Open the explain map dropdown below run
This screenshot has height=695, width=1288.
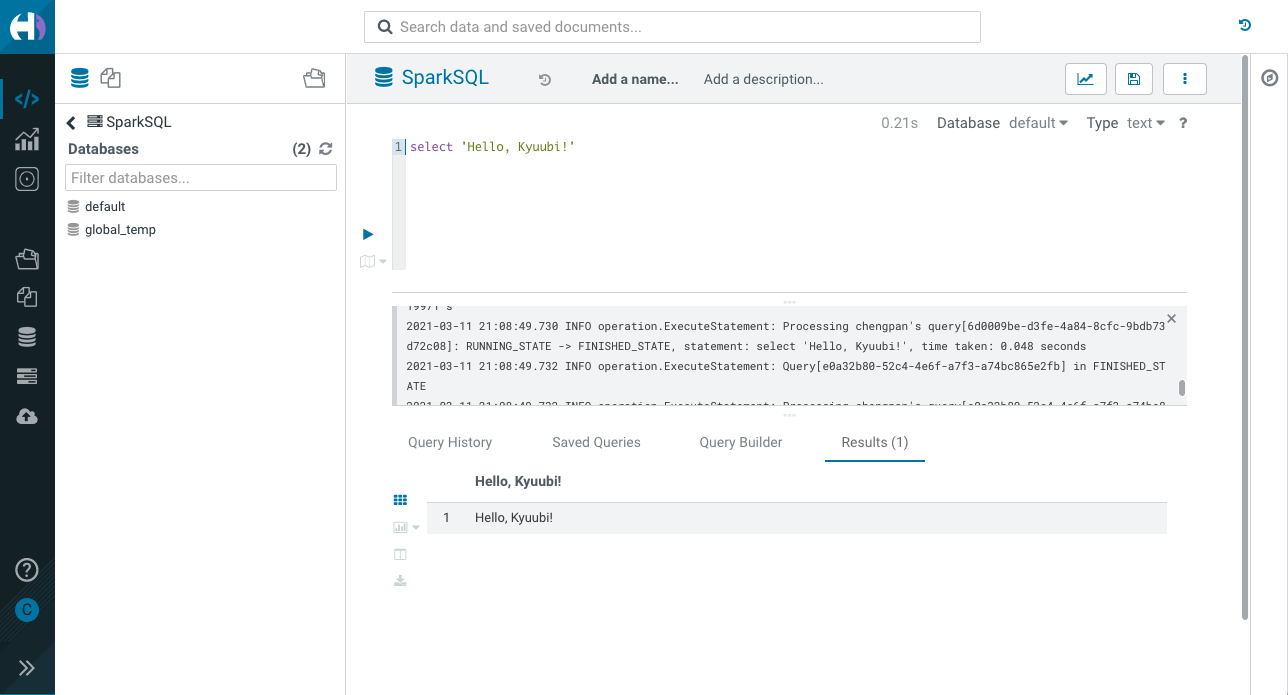coord(373,261)
